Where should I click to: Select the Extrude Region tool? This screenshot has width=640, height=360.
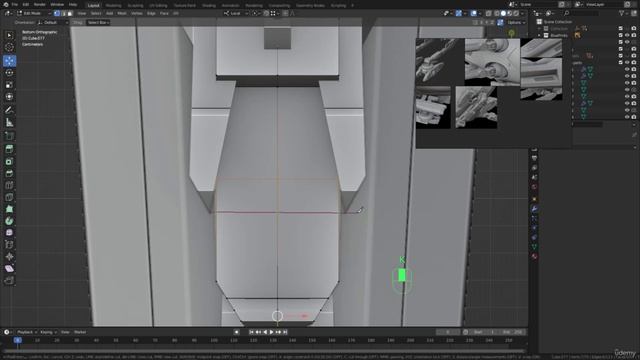(9, 149)
